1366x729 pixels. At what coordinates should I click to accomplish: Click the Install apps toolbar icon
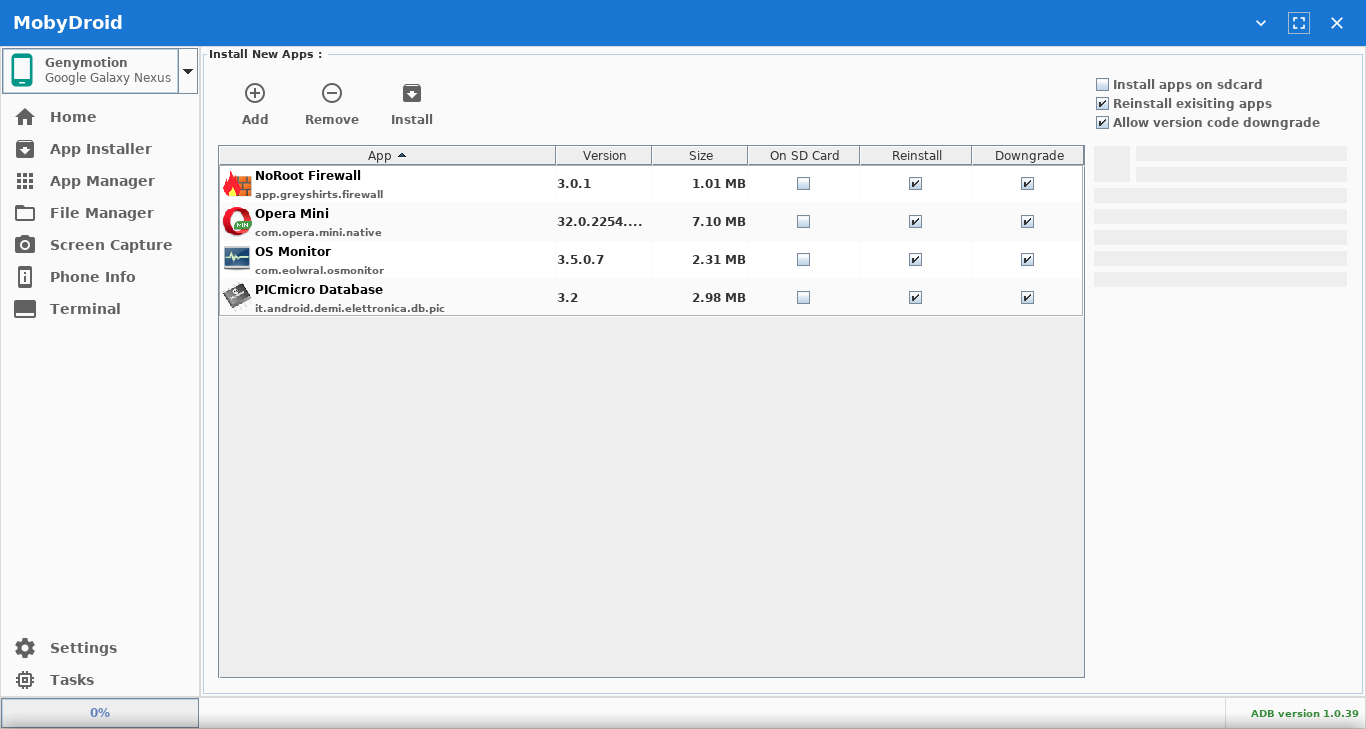412,93
